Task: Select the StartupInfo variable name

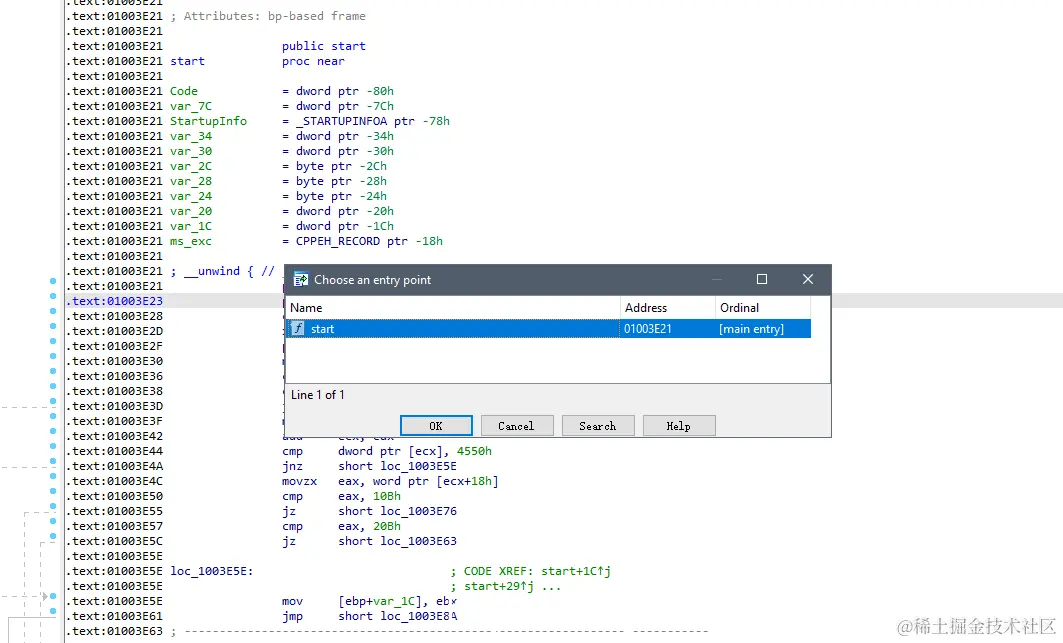Action: [208, 121]
